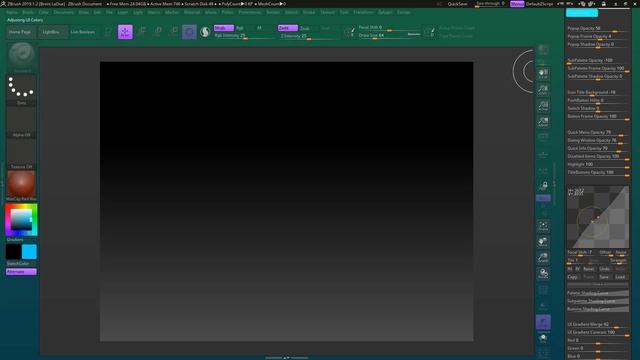Open the Render menu
This screenshot has width=640, height=360.
pyautogui.click(x=273, y=12)
